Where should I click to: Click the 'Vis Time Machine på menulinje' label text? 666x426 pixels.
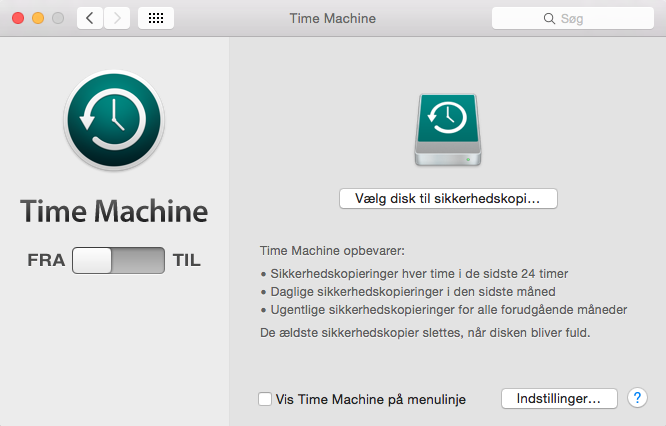371,399
